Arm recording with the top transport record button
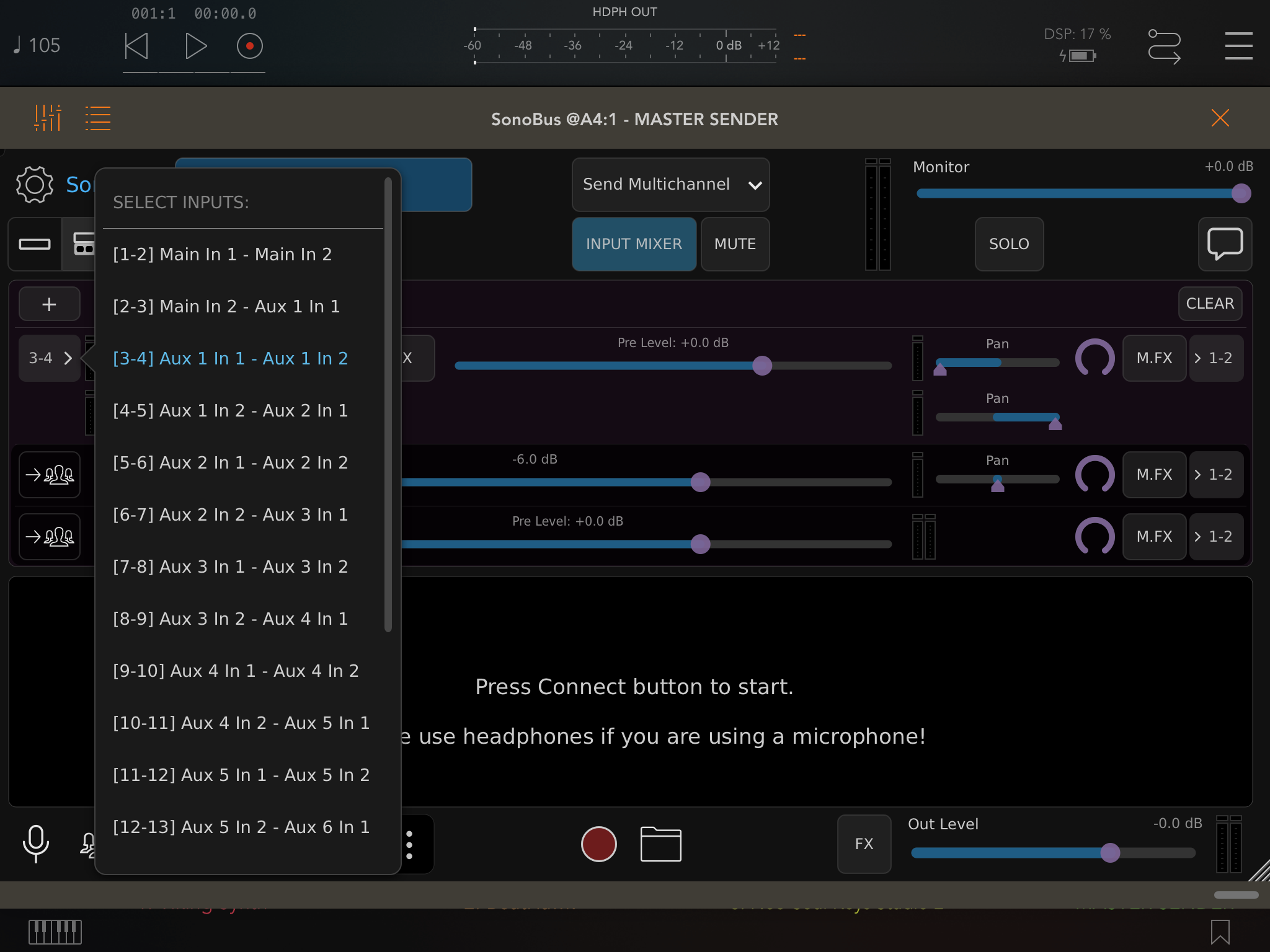1270x952 pixels. [249, 46]
